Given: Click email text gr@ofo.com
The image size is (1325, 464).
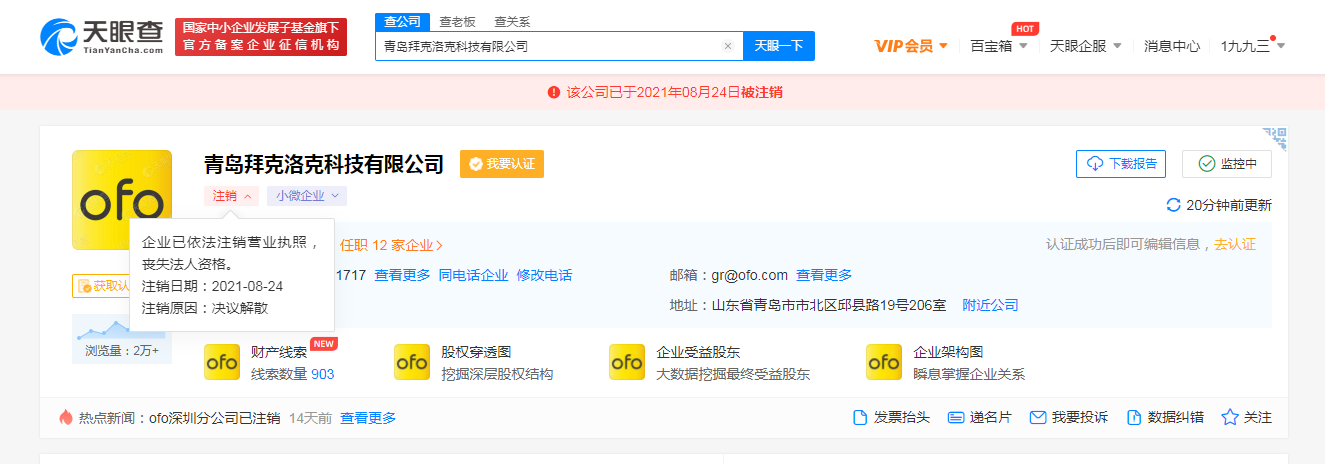Looking at the screenshot, I should (749, 275).
